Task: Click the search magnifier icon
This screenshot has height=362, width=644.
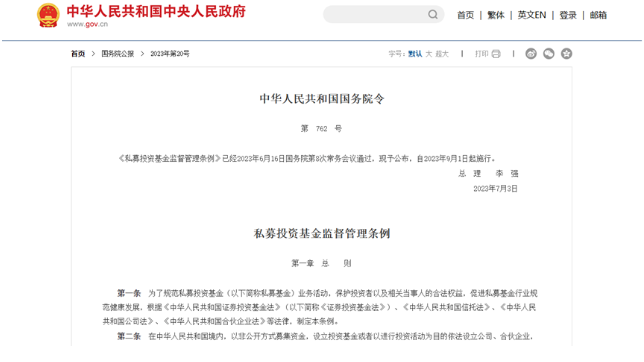Action: click(432, 15)
